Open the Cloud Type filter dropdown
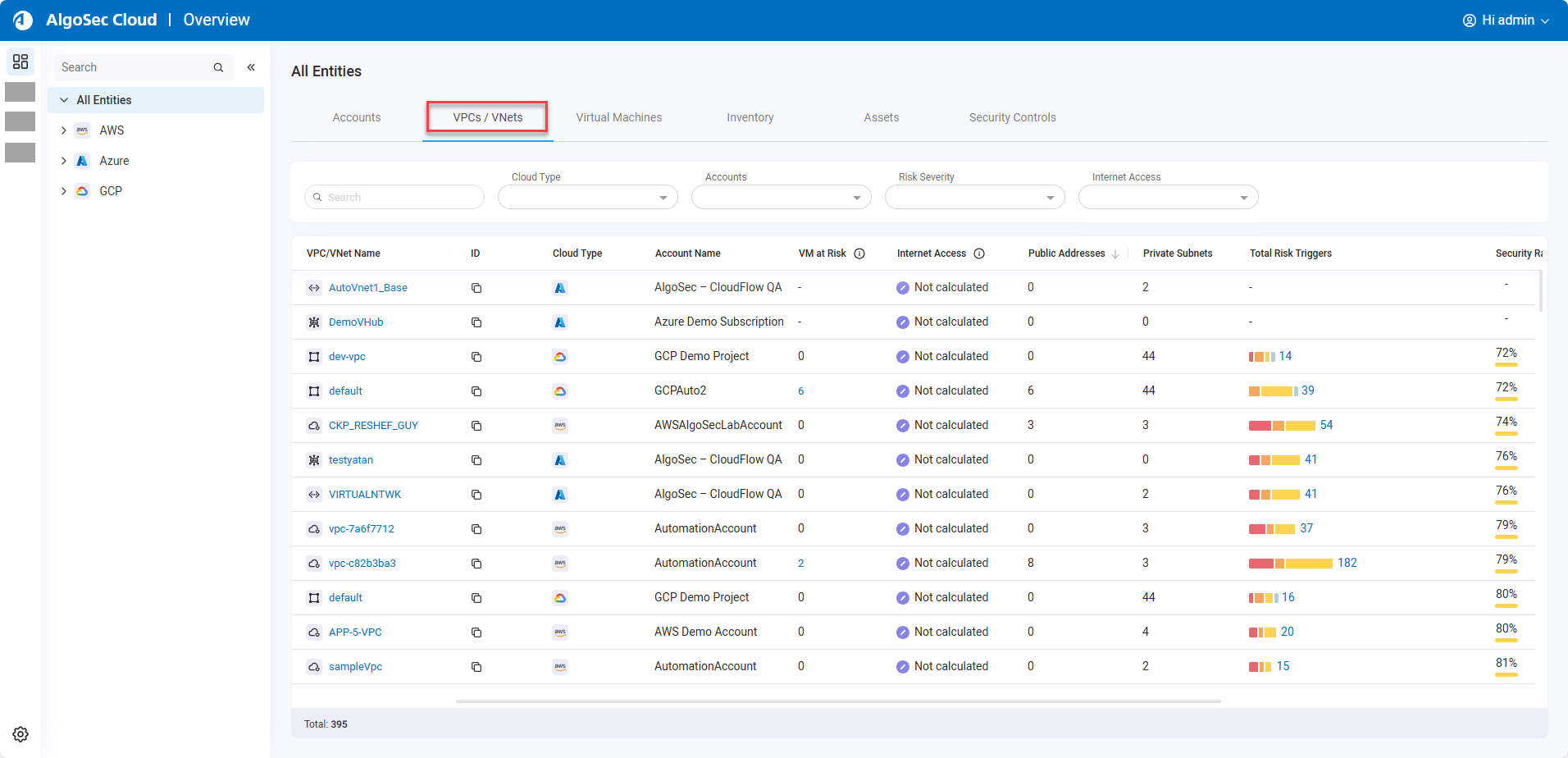The height and width of the screenshot is (758, 1568). pyautogui.click(x=587, y=198)
